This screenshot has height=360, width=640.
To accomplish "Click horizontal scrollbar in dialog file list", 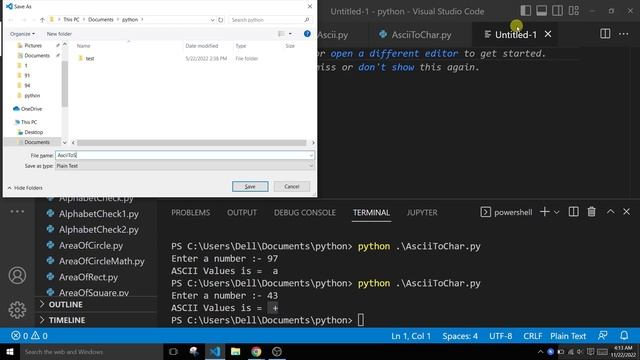I will pos(191,143).
